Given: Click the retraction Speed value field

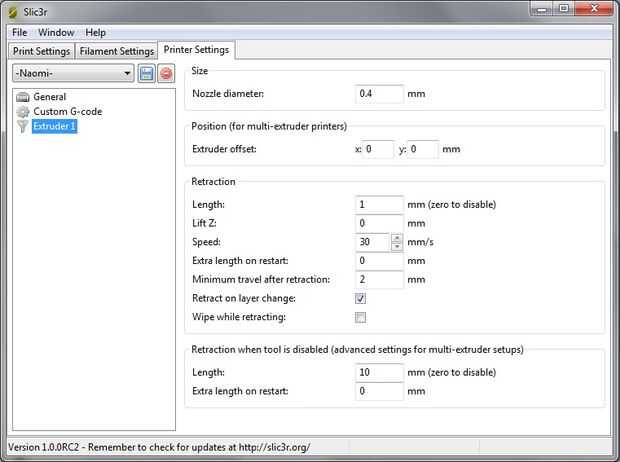Looking at the screenshot, I should pos(373,242).
